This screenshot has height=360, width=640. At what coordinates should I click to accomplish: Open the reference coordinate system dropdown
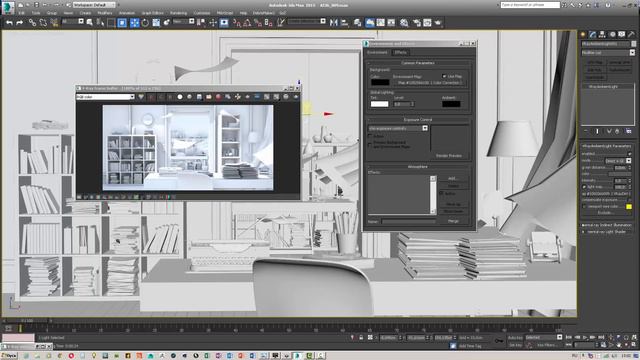tap(183, 21)
